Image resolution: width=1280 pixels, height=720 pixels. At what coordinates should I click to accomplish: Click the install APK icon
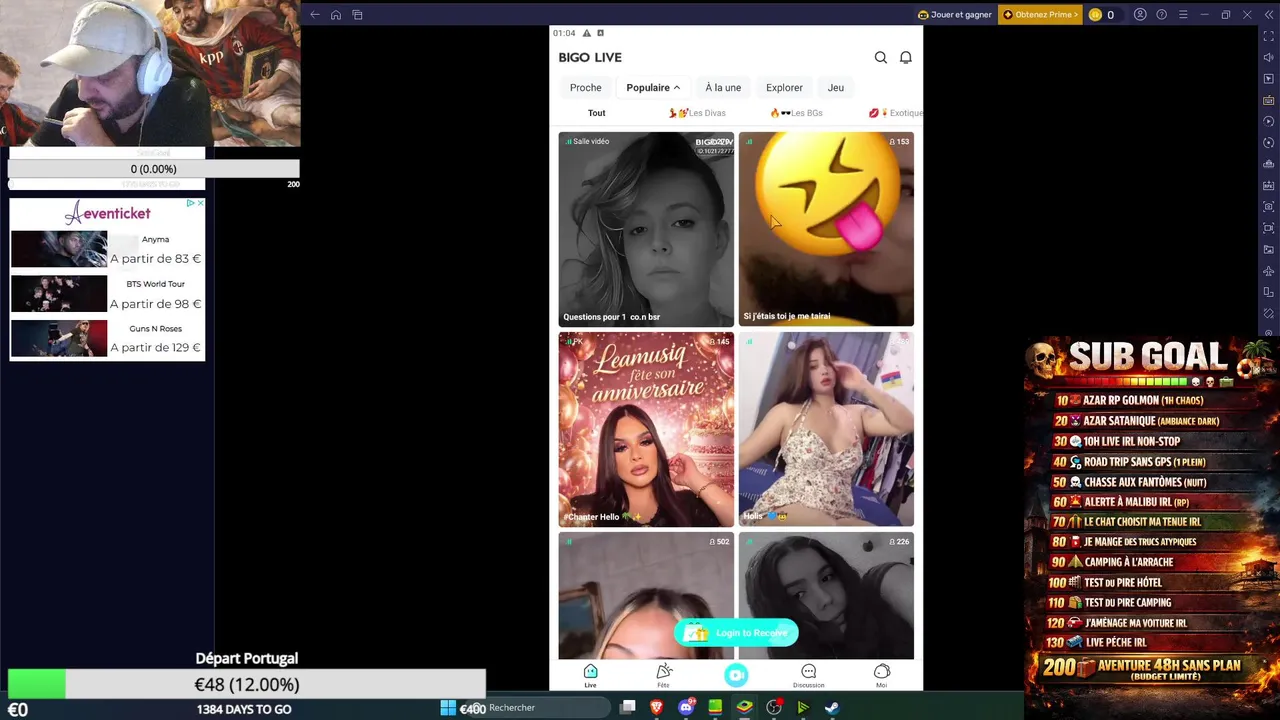pyautogui.click(x=1268, y=185)
